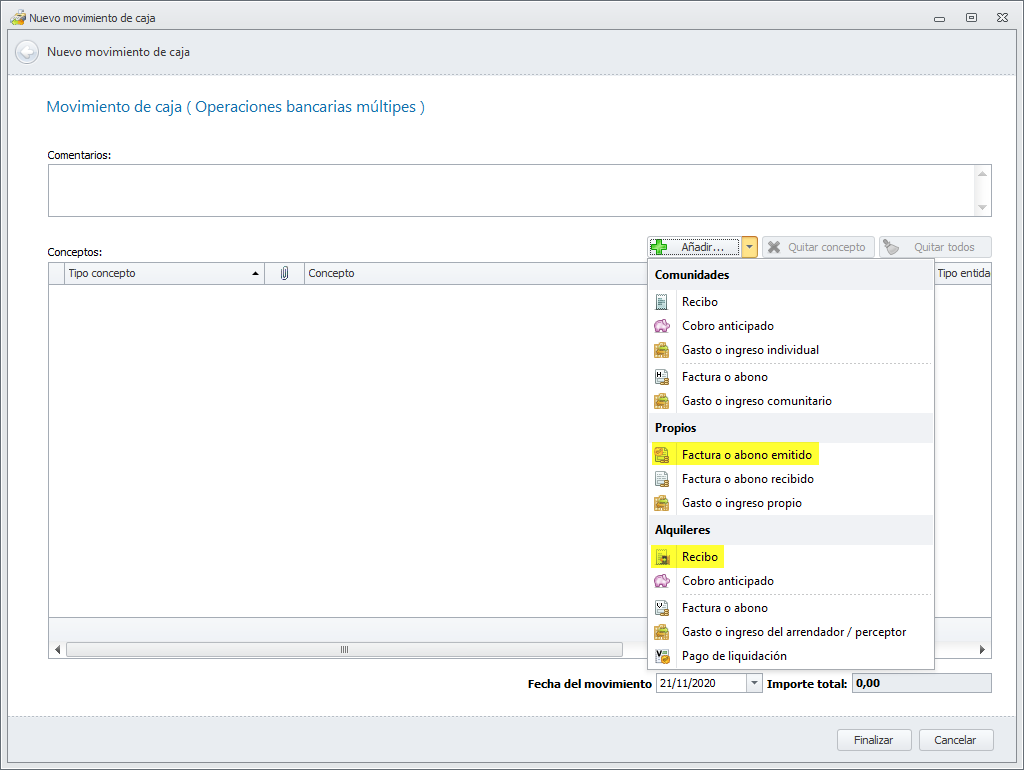This screenshot has width=1024, height=770.
Task: Maximize the Nuevo movimiento de caja window
Action: (971, 18)
